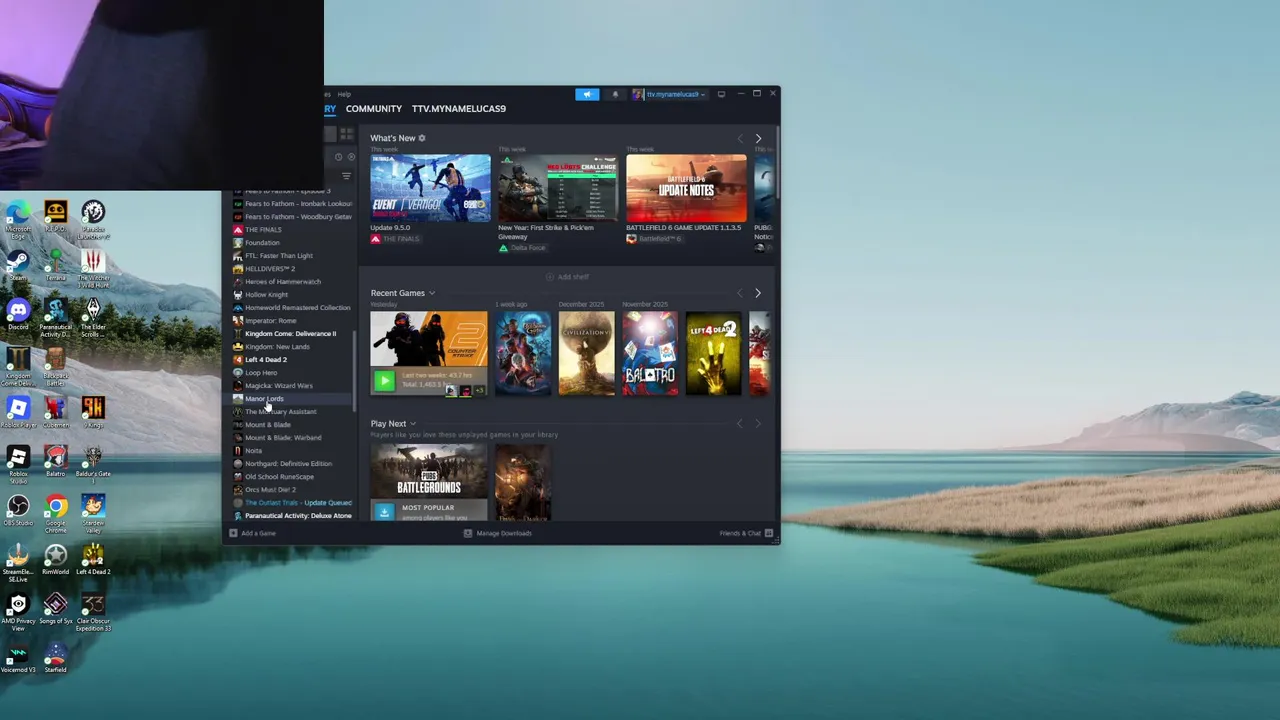This screenshot has width=1280, height=720.
Task: Go to the COMMUNITY tab
Action: (x=374, y=108)
